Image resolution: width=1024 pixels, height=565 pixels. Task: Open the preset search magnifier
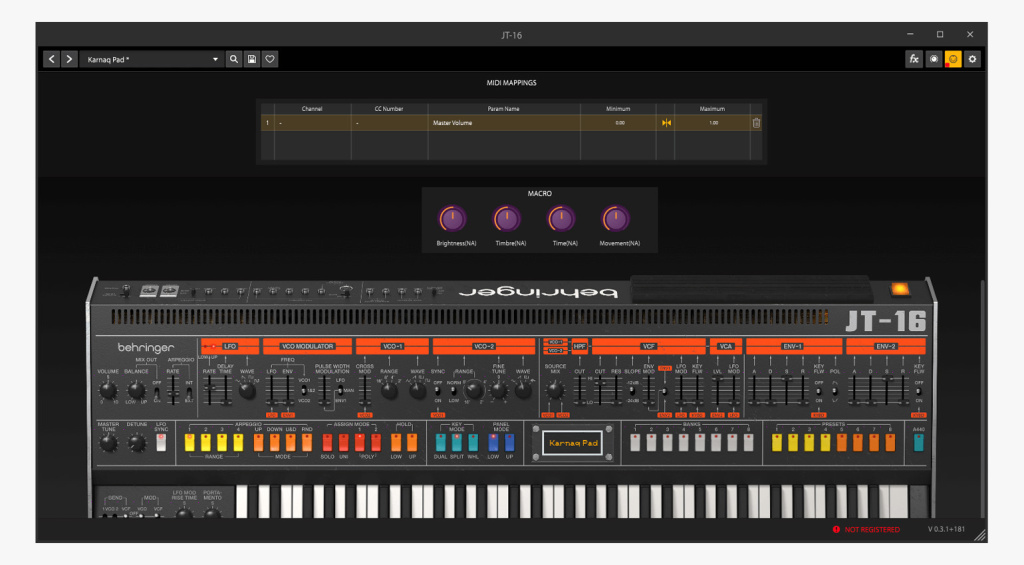point(234,59)
